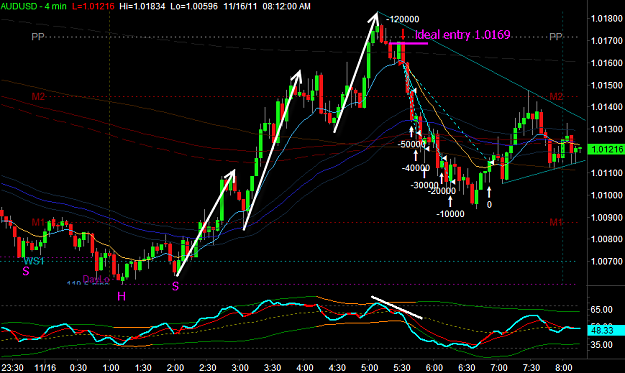Click the magenta H marker label

(121, 296)
